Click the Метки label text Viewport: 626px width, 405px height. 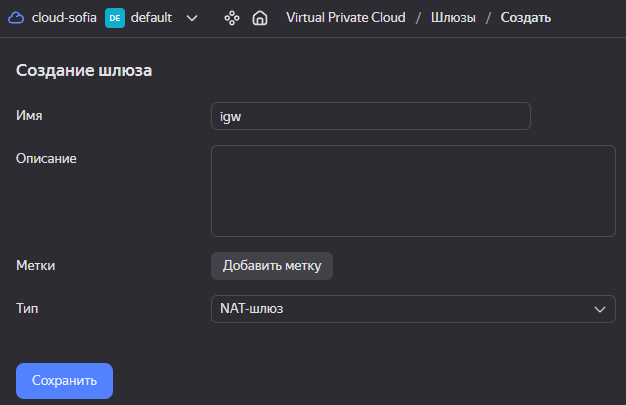click(36, 266)
